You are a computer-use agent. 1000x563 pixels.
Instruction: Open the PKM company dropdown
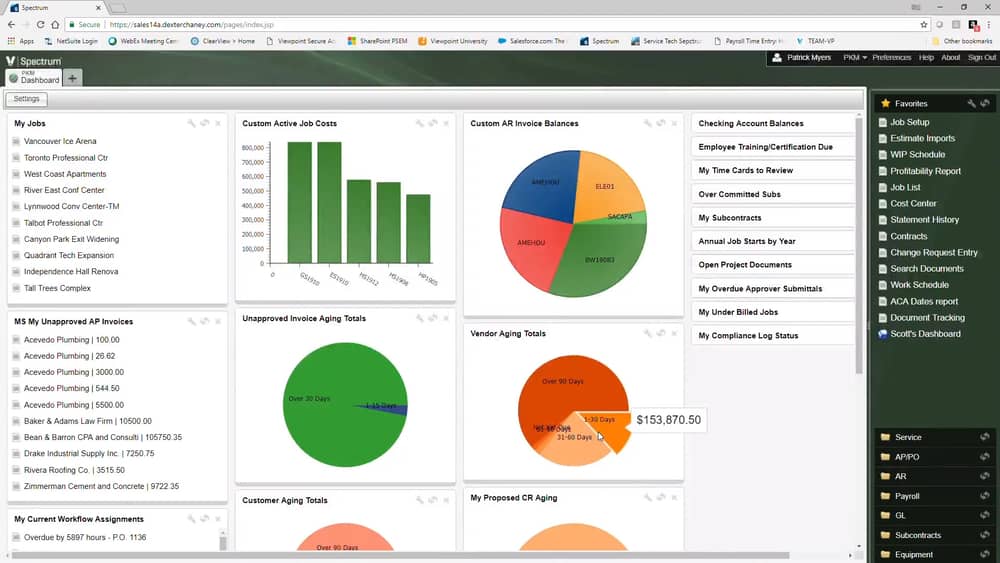tap(855, 57)
